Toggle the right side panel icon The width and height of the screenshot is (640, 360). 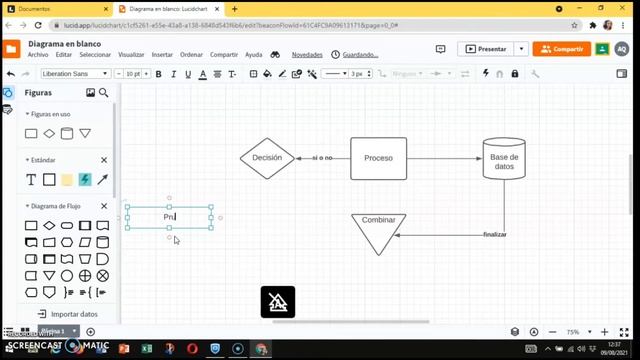pos(622,74)
